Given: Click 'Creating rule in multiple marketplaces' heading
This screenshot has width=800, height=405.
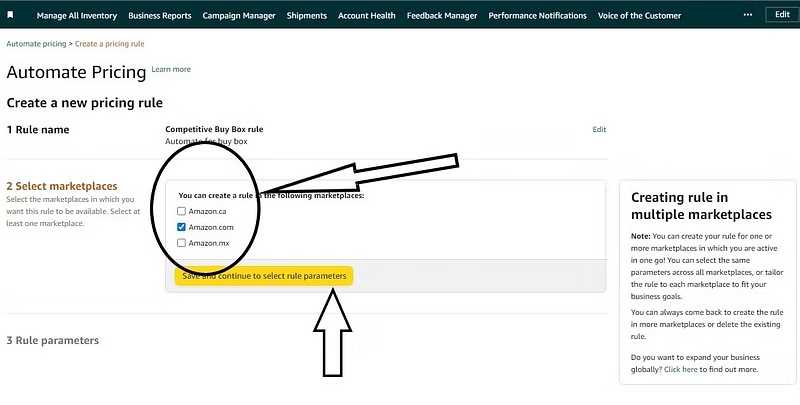Looking at the screenshot, I should (x=702, y=206).
